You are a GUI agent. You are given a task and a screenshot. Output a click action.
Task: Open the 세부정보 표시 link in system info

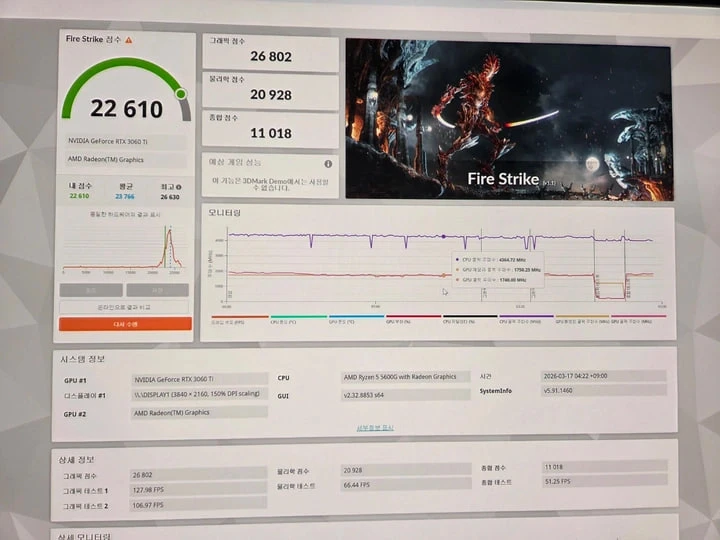pos(375,428)
